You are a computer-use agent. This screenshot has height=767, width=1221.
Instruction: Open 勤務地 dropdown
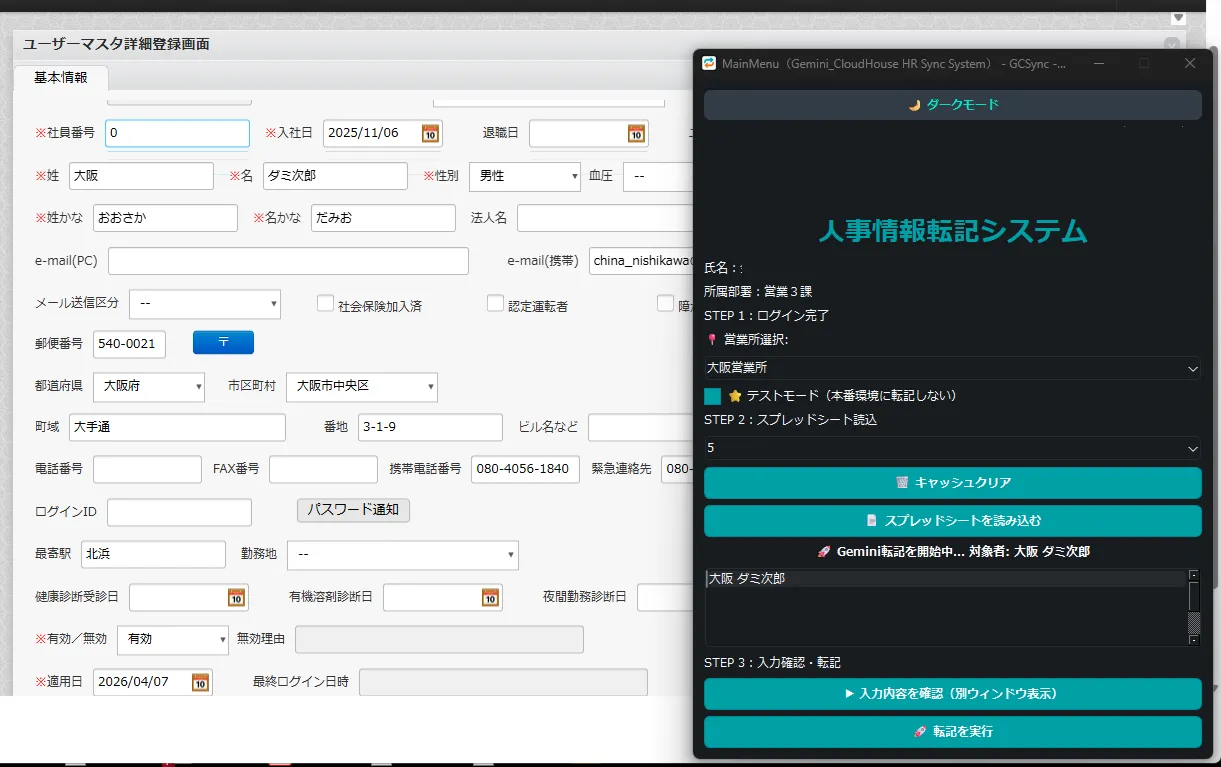pos(403,554)
